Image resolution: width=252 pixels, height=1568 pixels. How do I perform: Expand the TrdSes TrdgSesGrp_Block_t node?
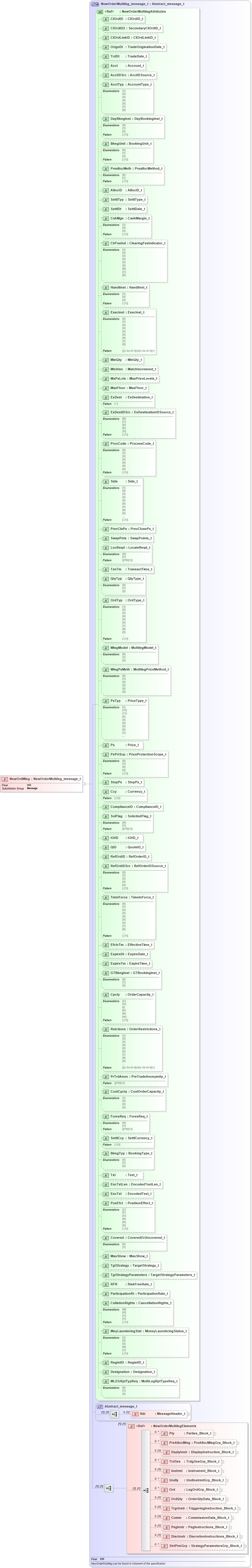click(223, 1461)
